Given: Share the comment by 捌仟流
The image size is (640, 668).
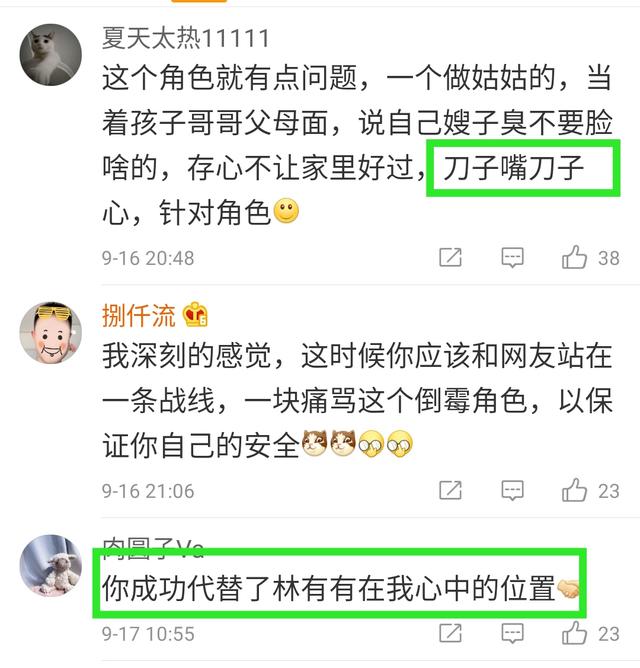Looking at the screenshot, I should pos(450,490).
